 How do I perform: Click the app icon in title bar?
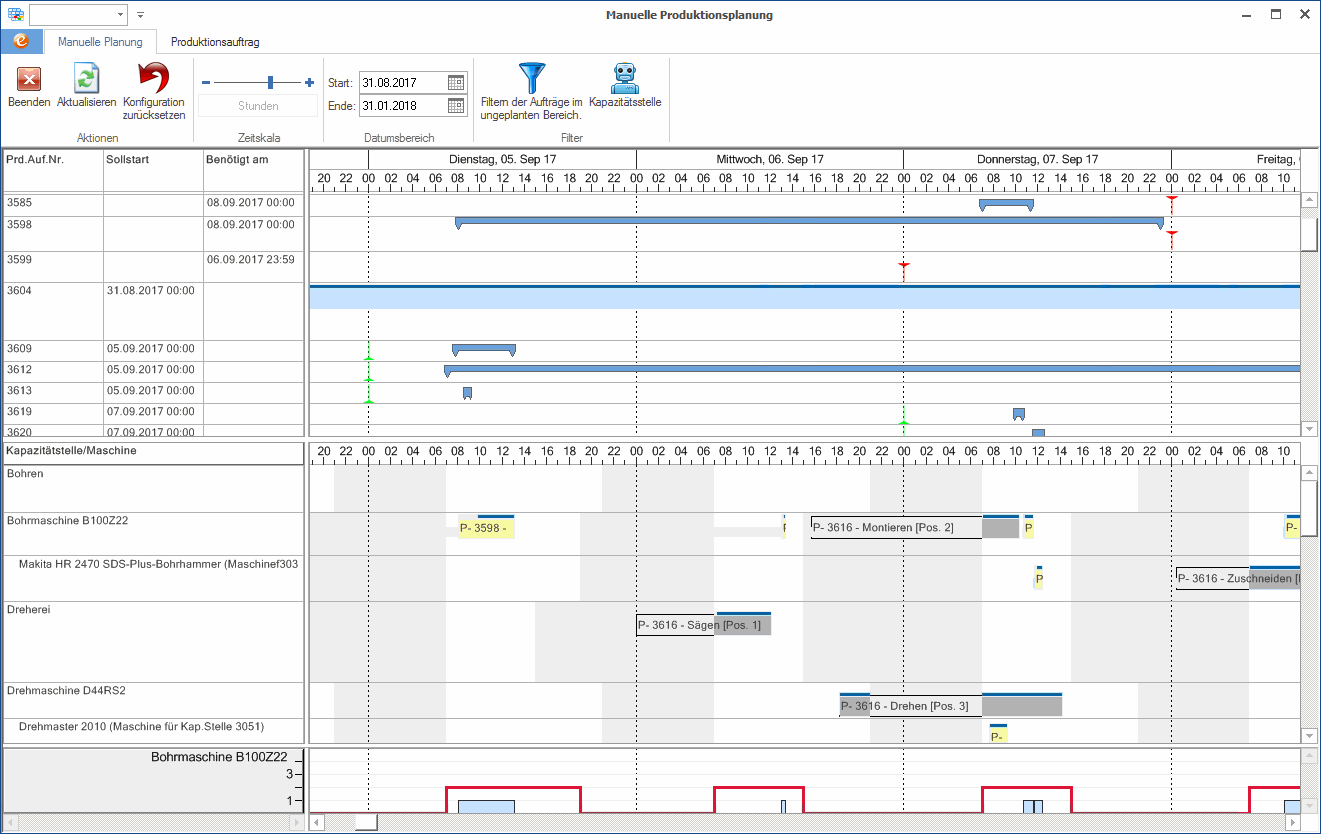click(15, 15)
